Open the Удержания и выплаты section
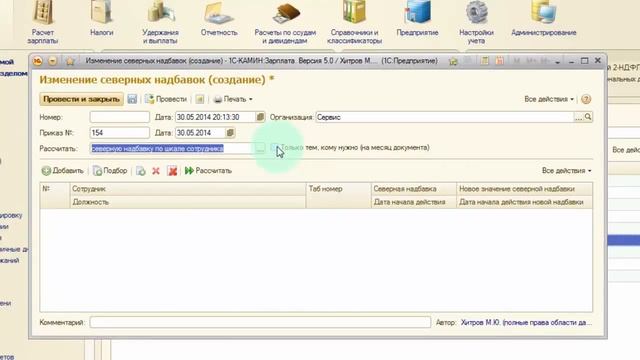 (160, 22)
